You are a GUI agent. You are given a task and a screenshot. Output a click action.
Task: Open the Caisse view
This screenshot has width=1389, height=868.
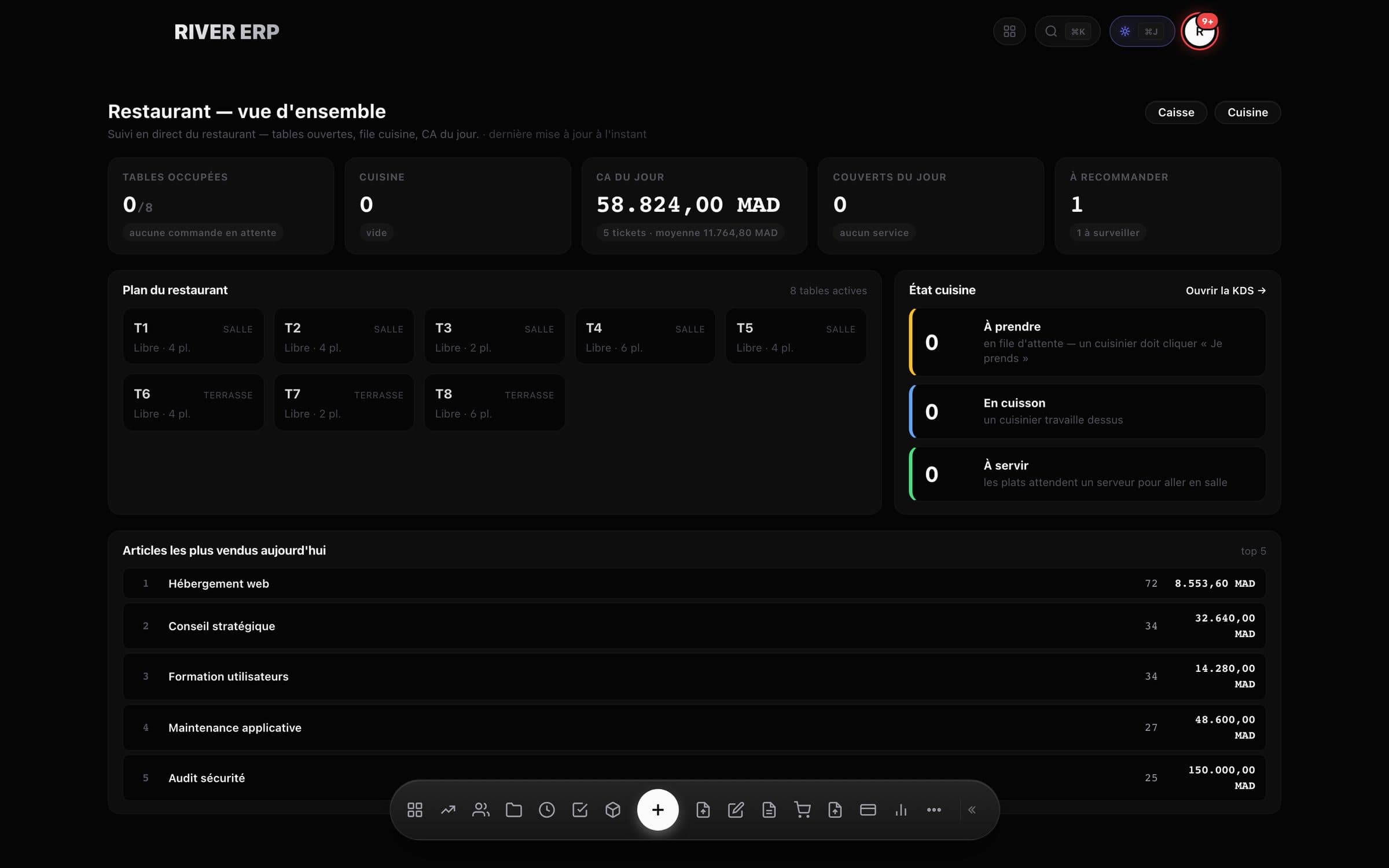[x=1176, y=112]
